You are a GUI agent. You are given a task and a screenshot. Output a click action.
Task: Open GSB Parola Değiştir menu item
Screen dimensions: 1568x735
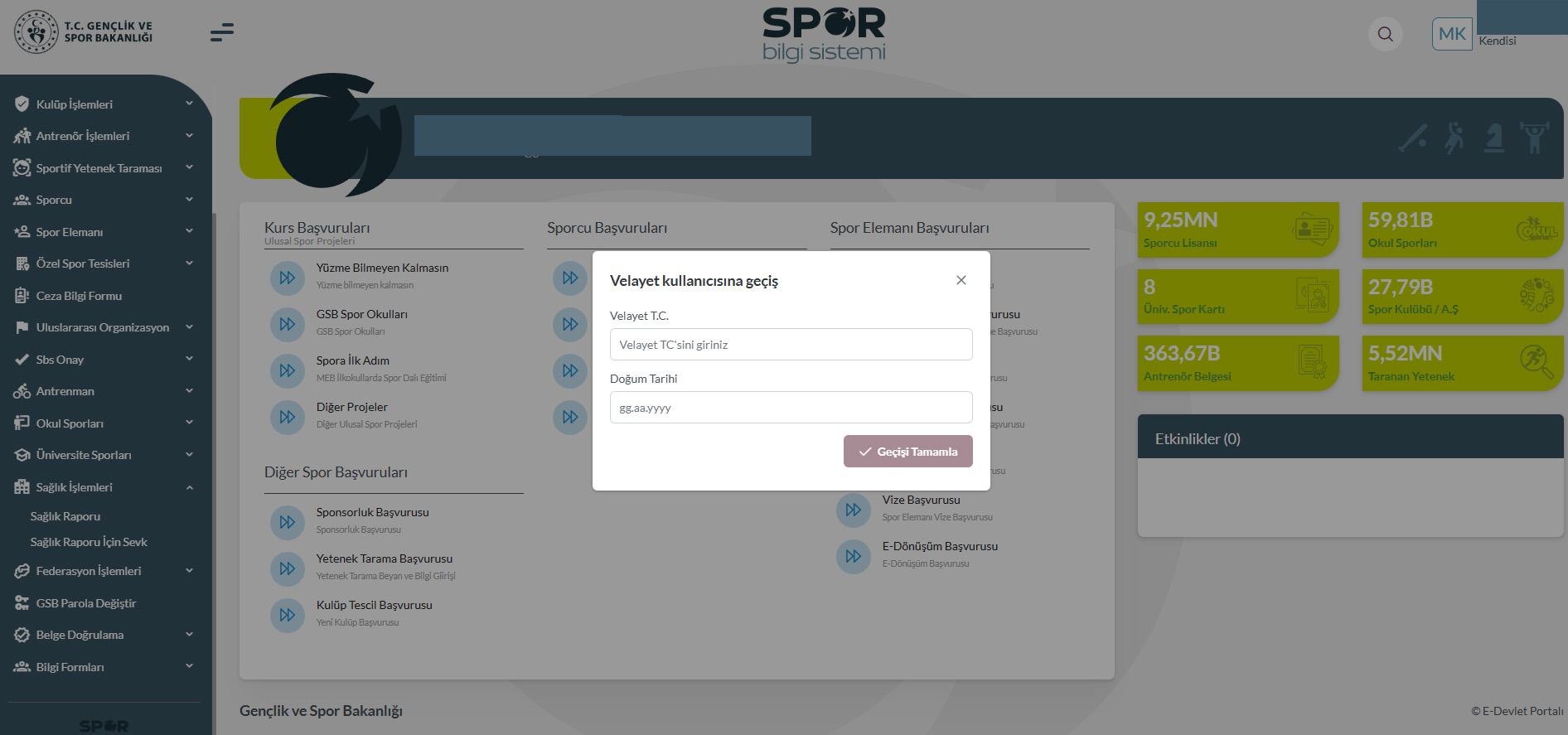(x=86, y=603)
